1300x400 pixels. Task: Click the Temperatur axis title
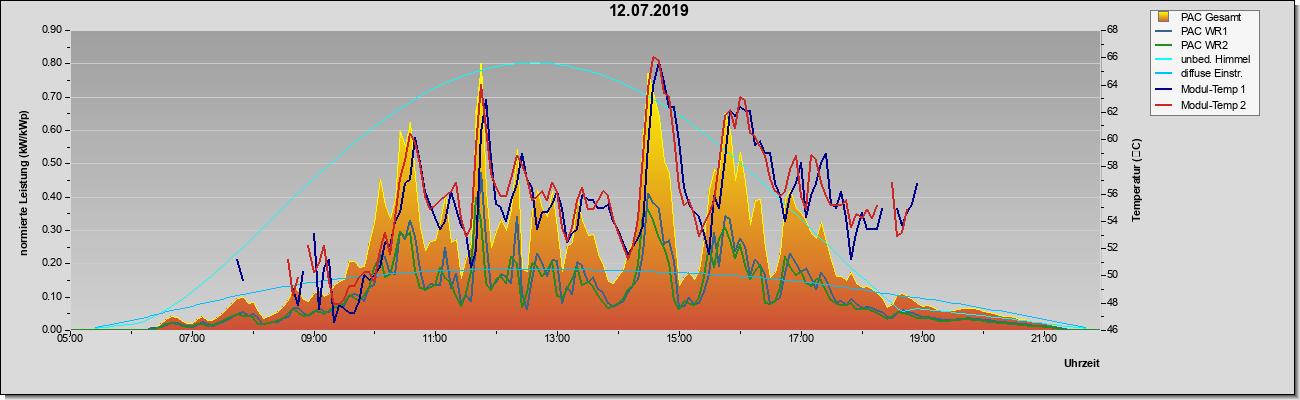[1136, 179]
